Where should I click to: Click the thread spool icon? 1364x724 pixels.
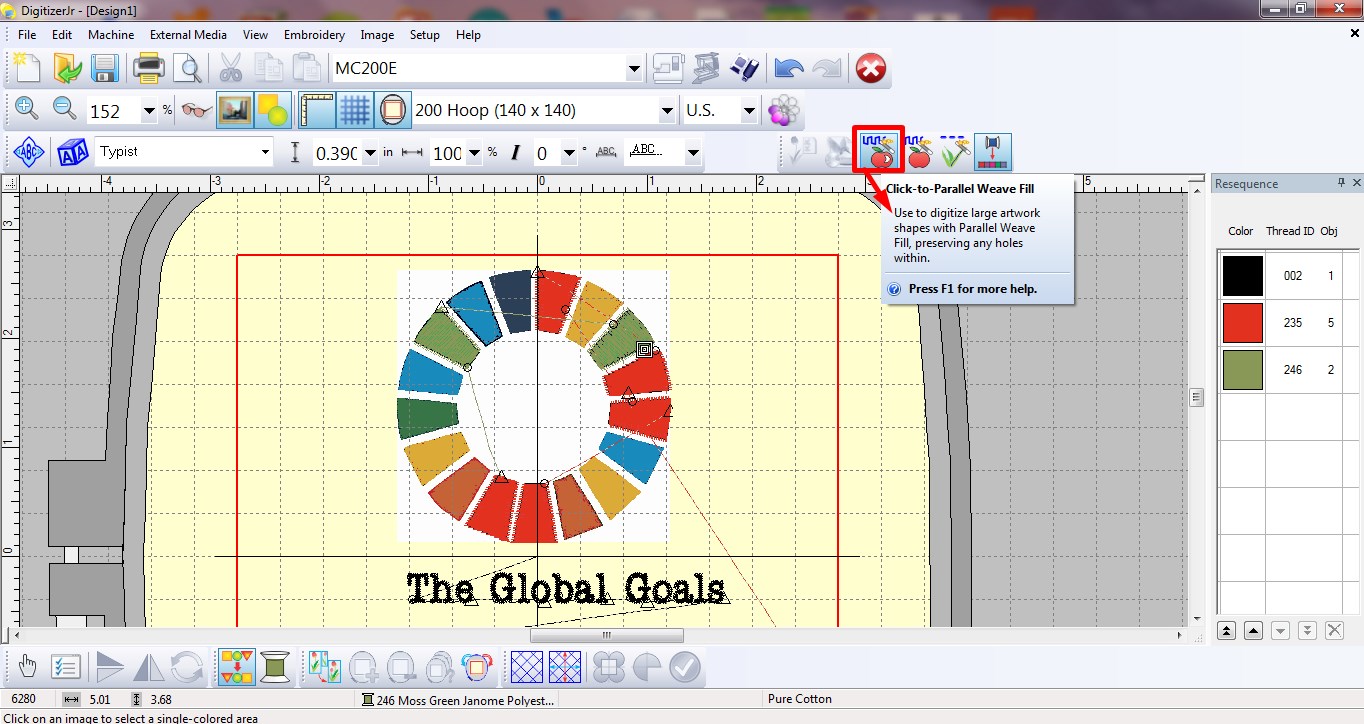coord(275,666)
